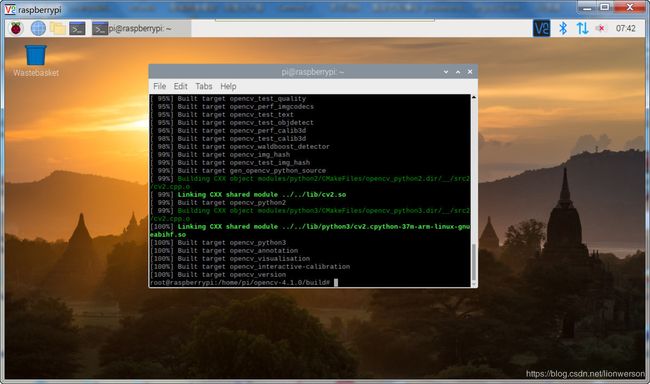Open the terminal Edit menu
This screenshot has height=384, width=650.
pyautogui.click(x=180, y=86)
